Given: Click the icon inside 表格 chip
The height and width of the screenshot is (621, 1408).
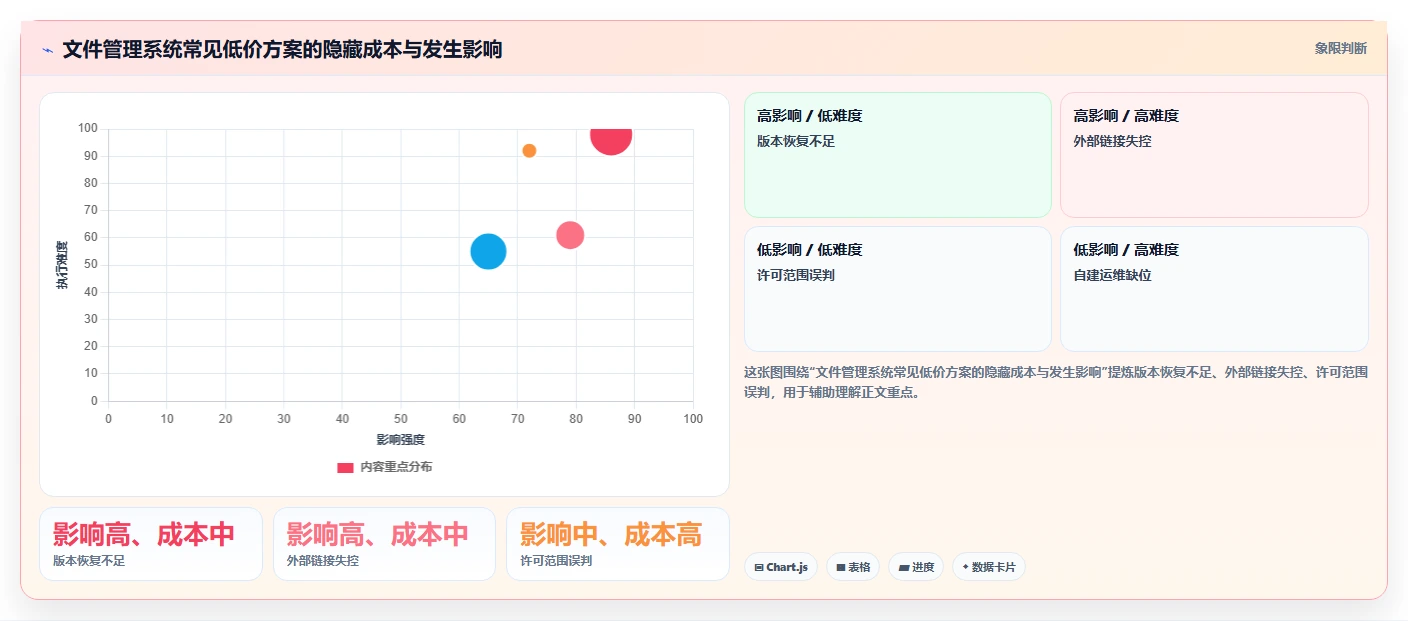Looking at the screenshot, I should pos(841,567).
